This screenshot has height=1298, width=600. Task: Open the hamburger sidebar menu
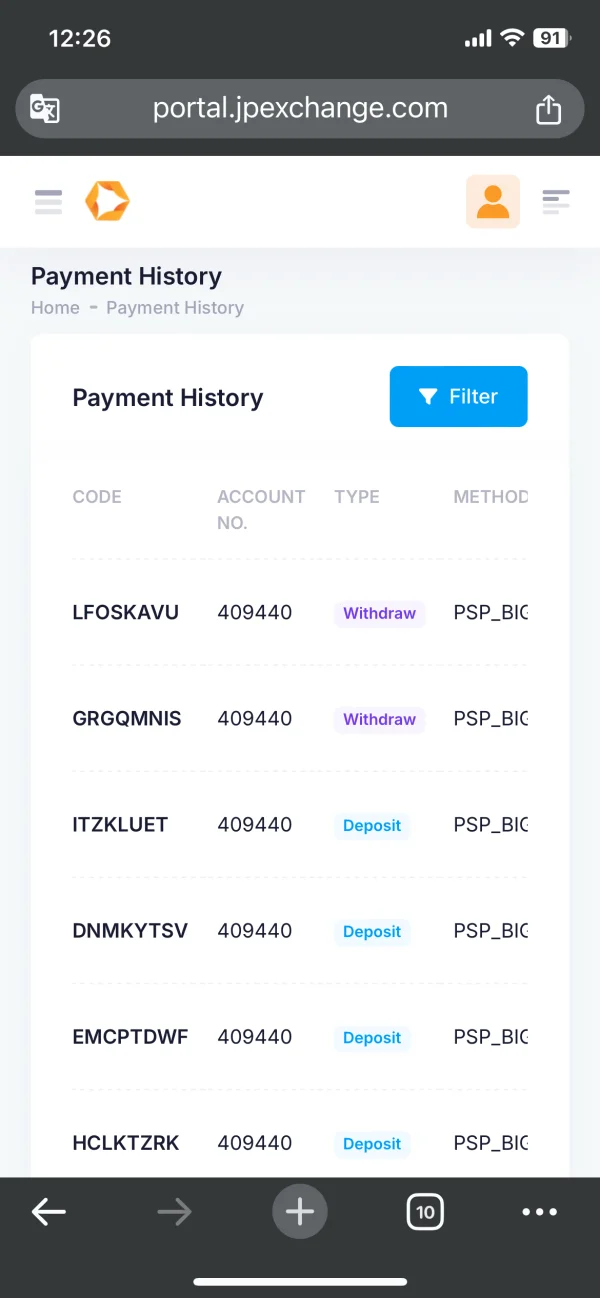click(48, 202)
